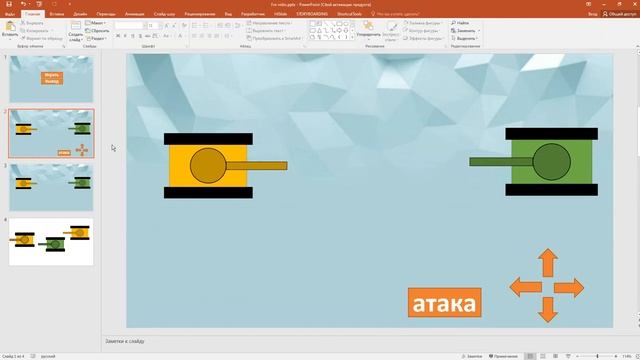Click Replace (Заменить) button

[465, 31]
